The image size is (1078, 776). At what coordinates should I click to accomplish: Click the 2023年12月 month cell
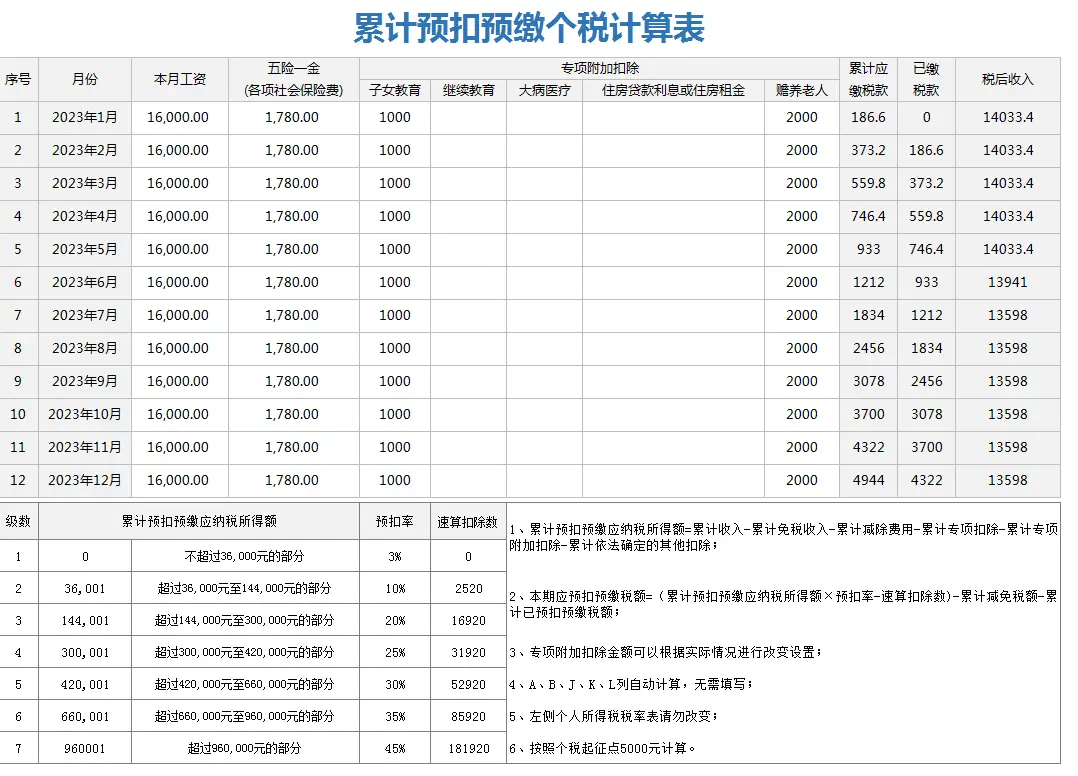coord(85,480)
